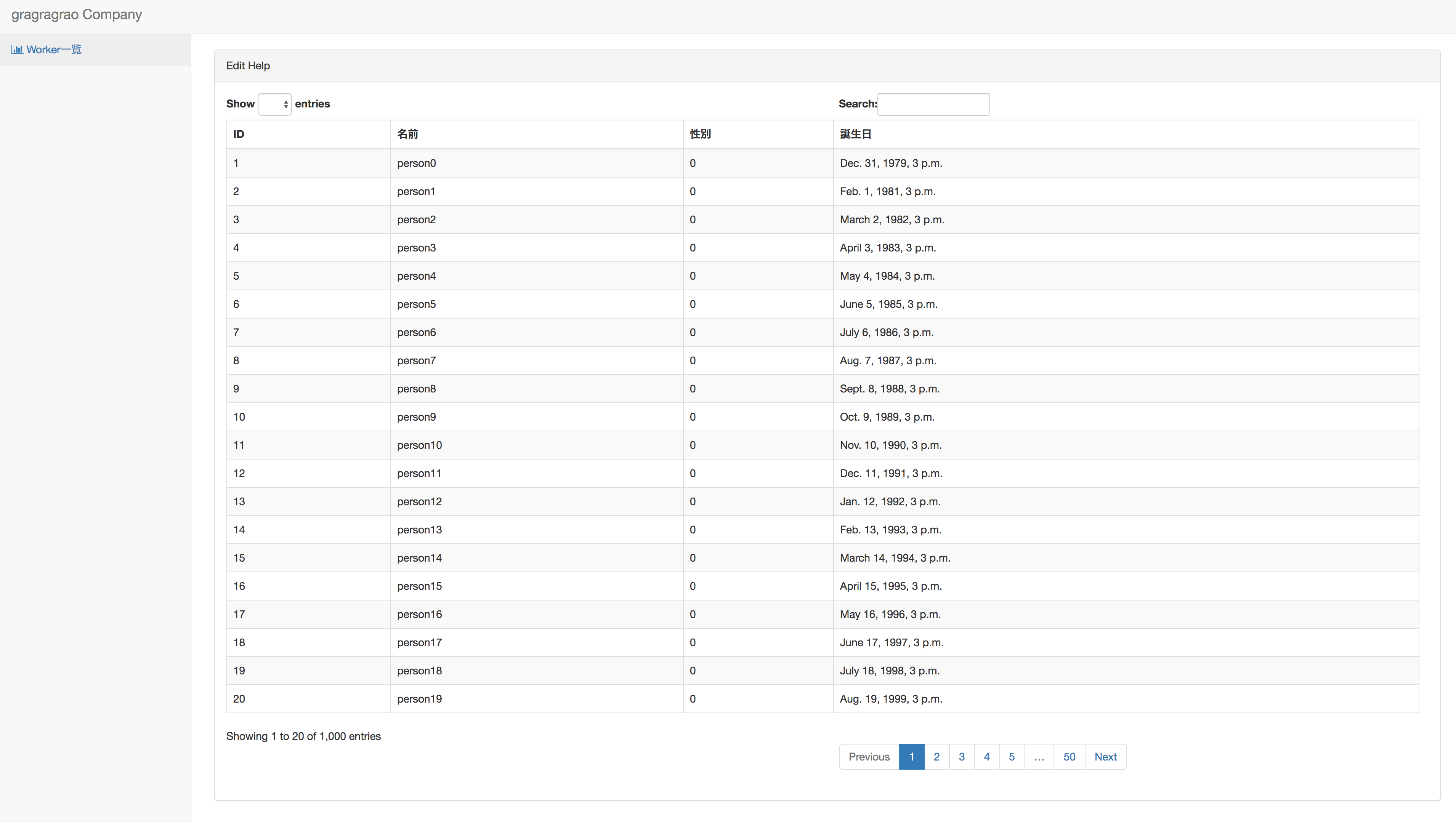Select the person9 name cell
Screen dimensions: 1456x823
tap(537, 417)
